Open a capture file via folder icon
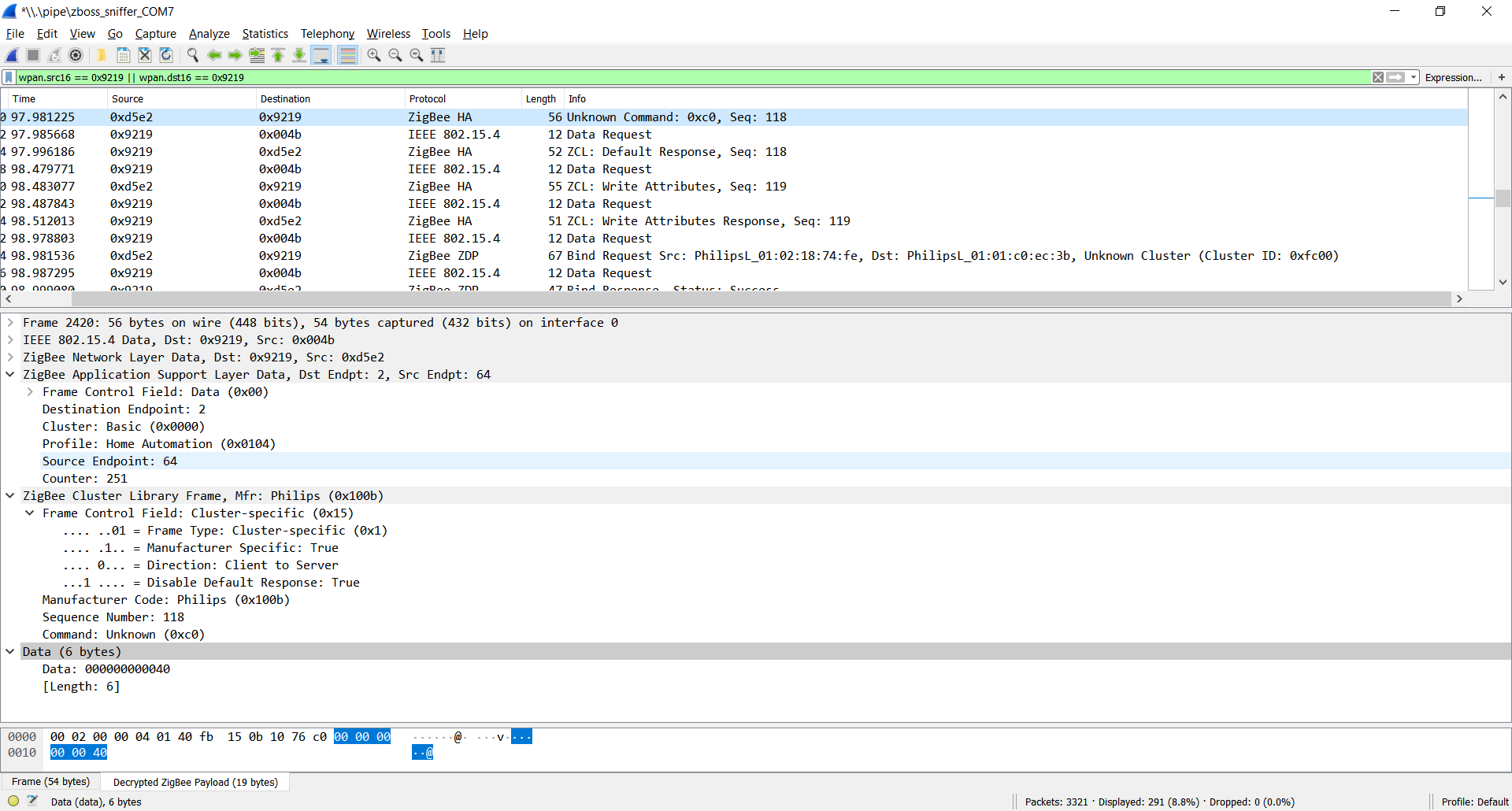Screen dimensions: 1512x811 pyautogui.click(x=102, y=55)
